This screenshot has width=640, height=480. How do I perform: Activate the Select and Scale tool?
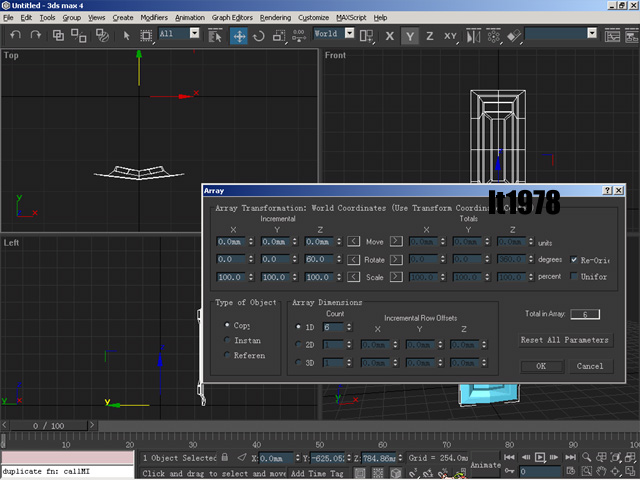(279, 36)
